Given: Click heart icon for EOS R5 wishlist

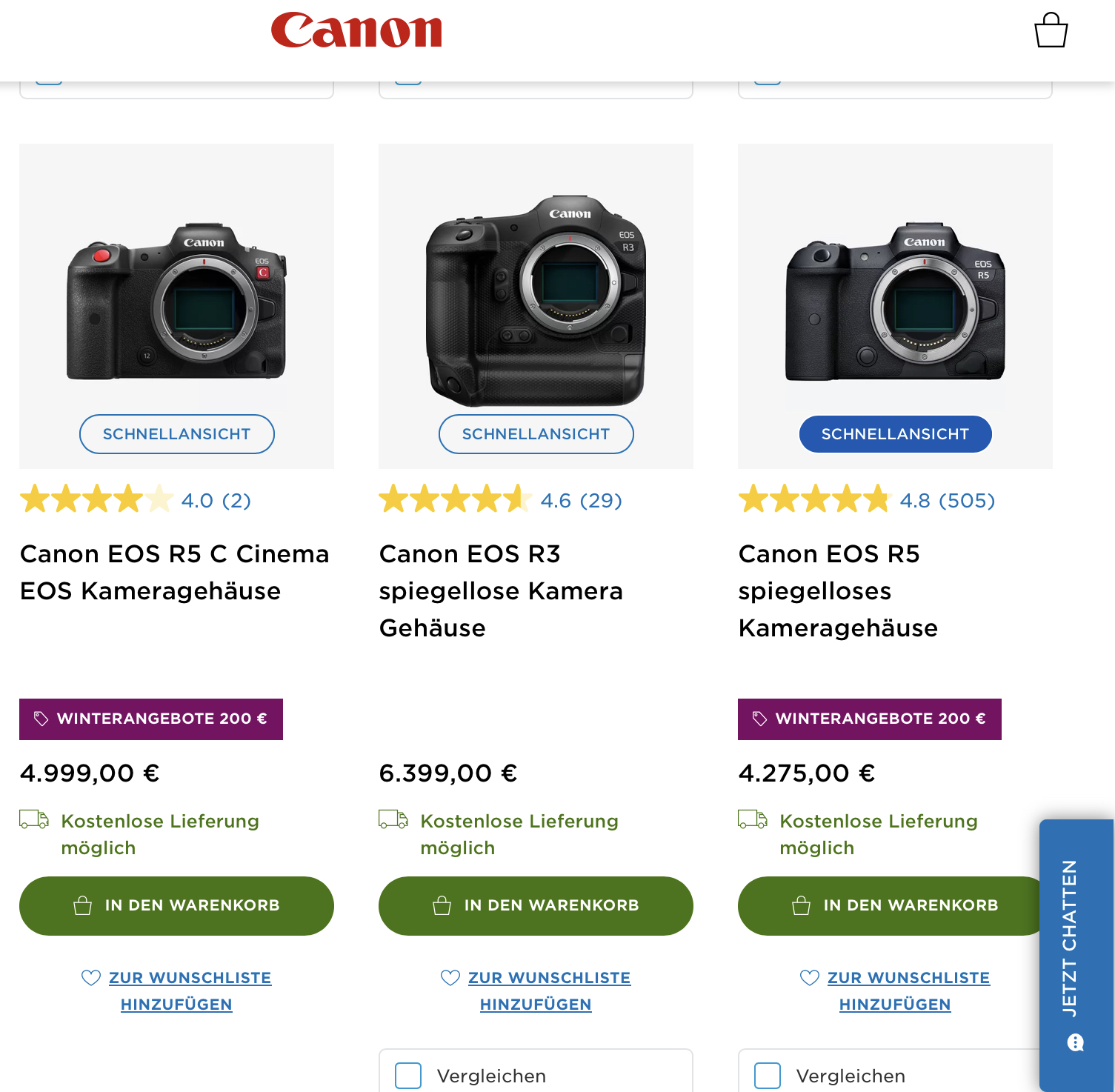Looking at the screenshot, I should (x=810, y=978).
